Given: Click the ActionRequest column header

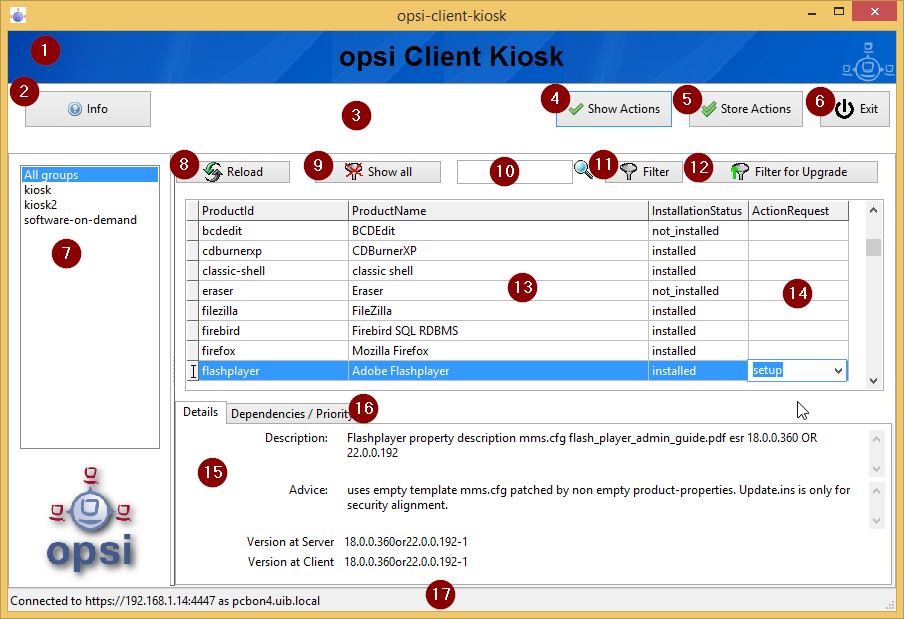Looking at the screenshot, I should click(798, 210).
